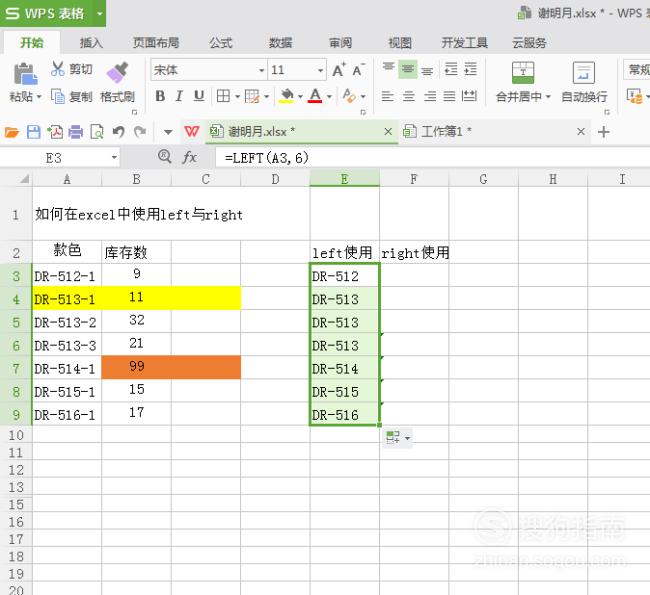Add a new document tab with plus button
The height and width of the screenshot is (595, 650).
[604, 132]
